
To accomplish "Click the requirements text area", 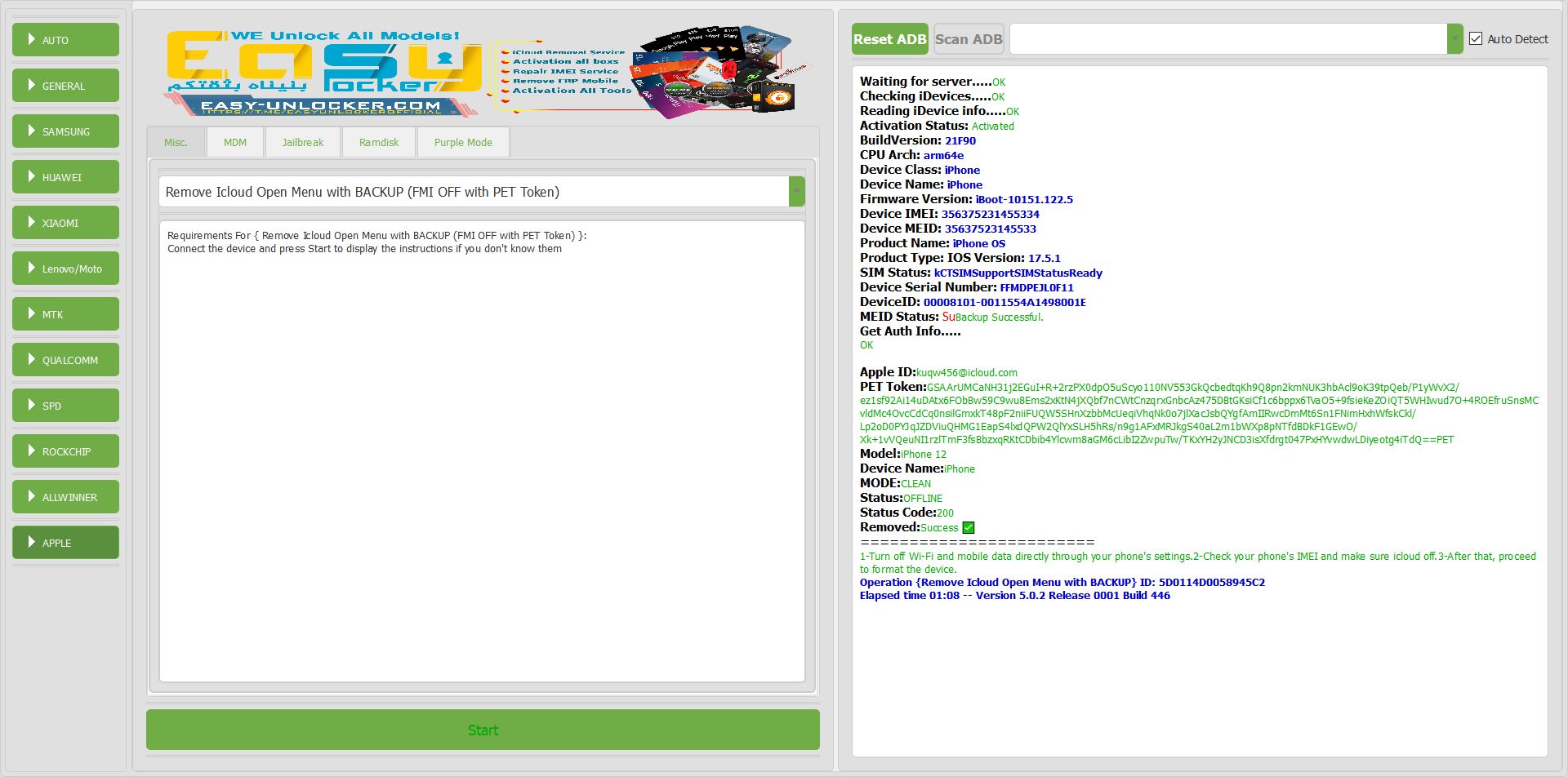I will (x=482, y=451).
